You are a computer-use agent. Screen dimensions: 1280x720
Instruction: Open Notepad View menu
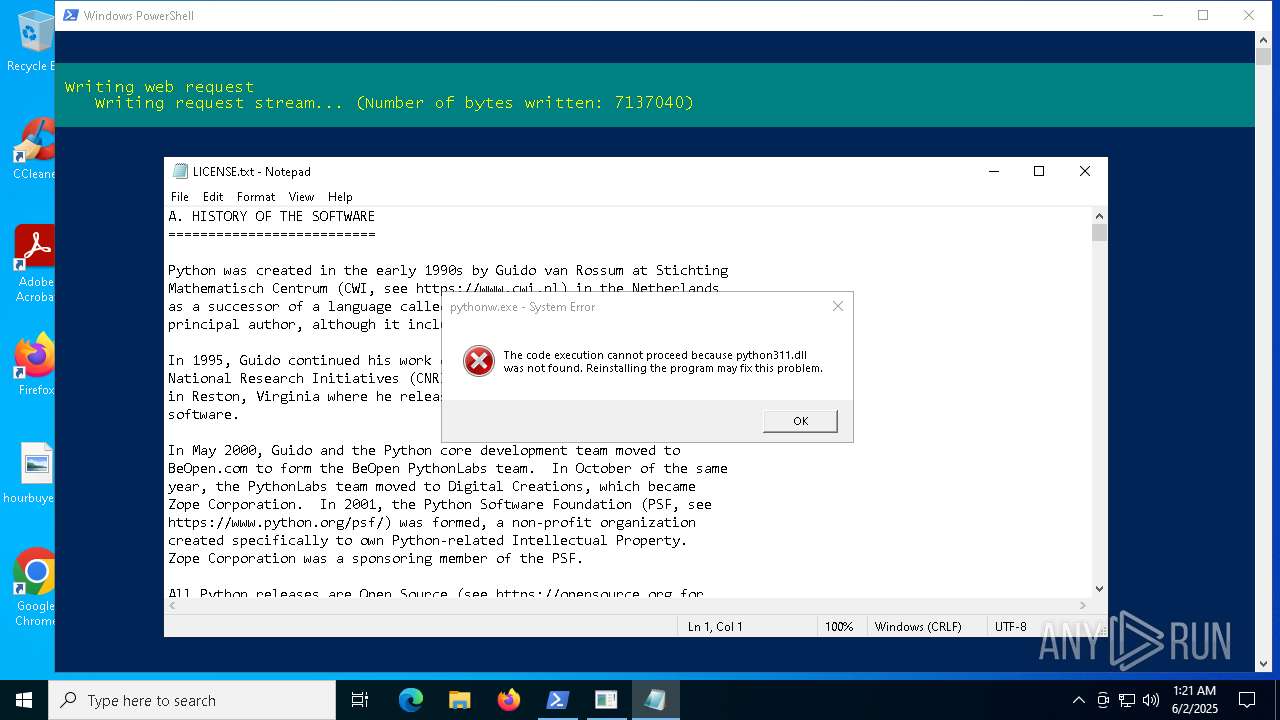(x=301, y=197)
